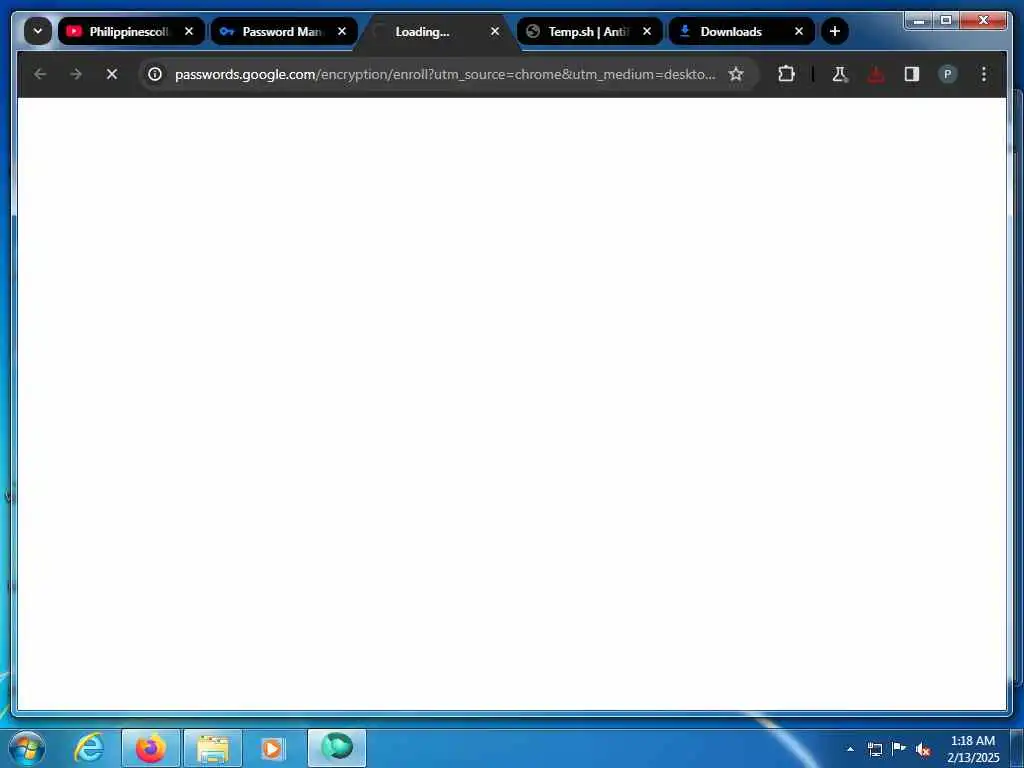
Task: Open the Extensions puzzle icon
Action: pyautogui.click(x=786, y=74)
